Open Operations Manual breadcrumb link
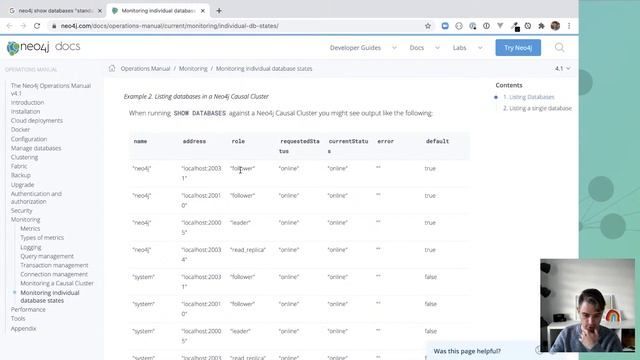The height and width of the screenshot is (360, 640). pos(145,69)
